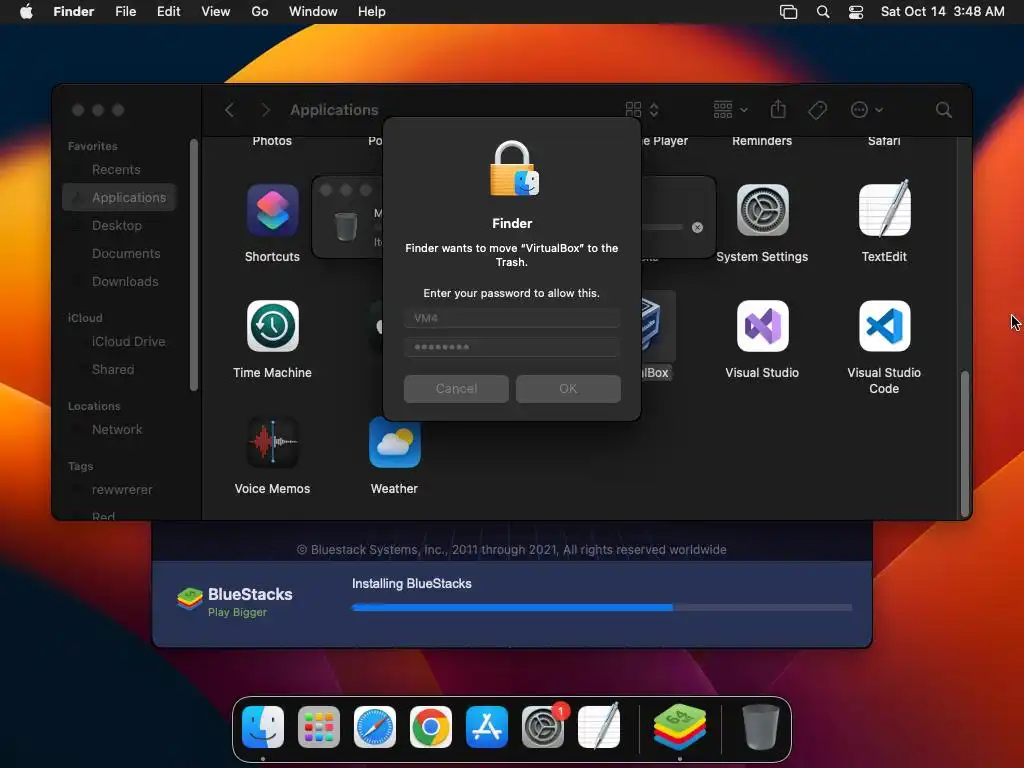This screenshot has height=768, width=1024.
Task: Click the Finder content vertical scrollbar
Action: (965, 444)
